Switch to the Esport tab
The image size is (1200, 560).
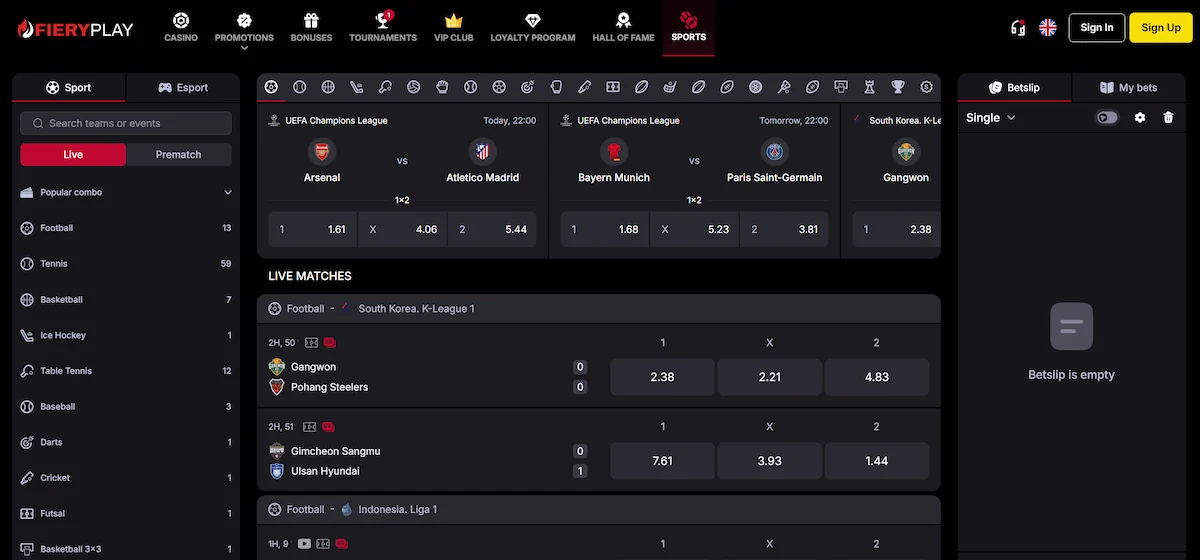pos(183,87)
